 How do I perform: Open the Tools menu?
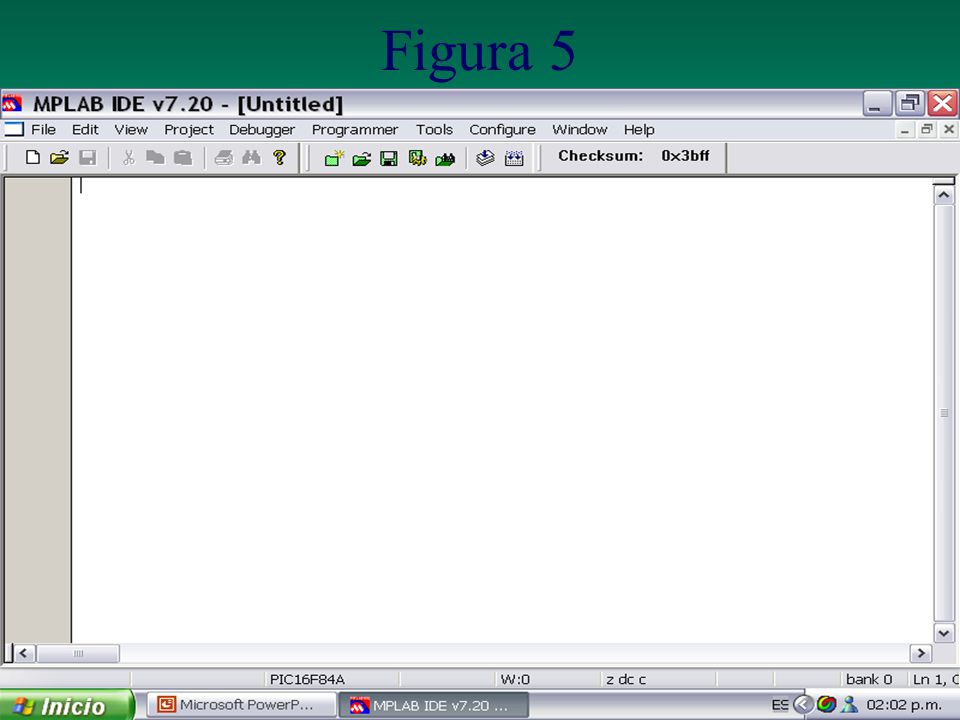435,130
